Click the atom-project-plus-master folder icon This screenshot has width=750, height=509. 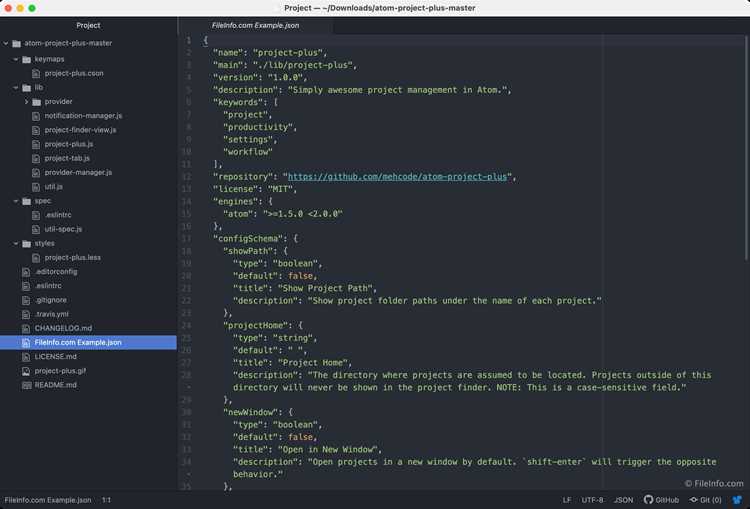pyautogui.click(x=16, y=44)
